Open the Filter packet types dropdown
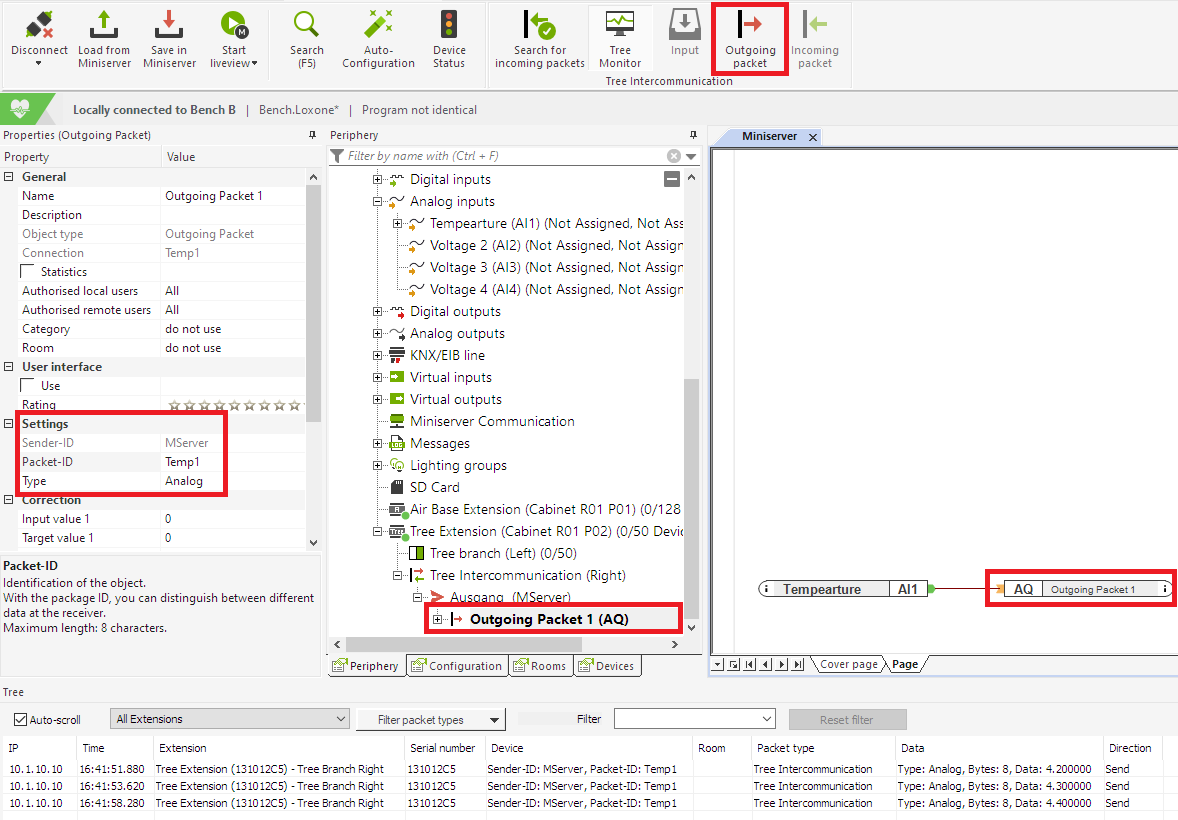 coord(430,719)
